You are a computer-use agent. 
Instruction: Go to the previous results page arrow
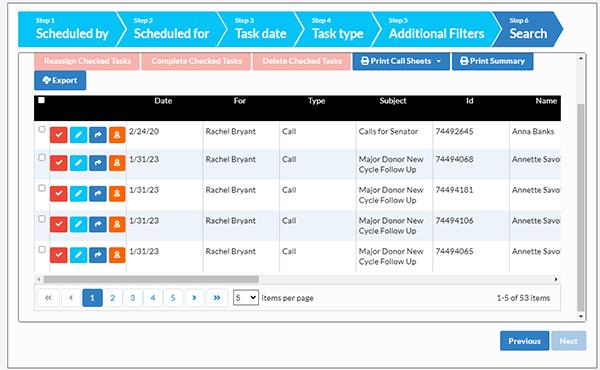71,298
